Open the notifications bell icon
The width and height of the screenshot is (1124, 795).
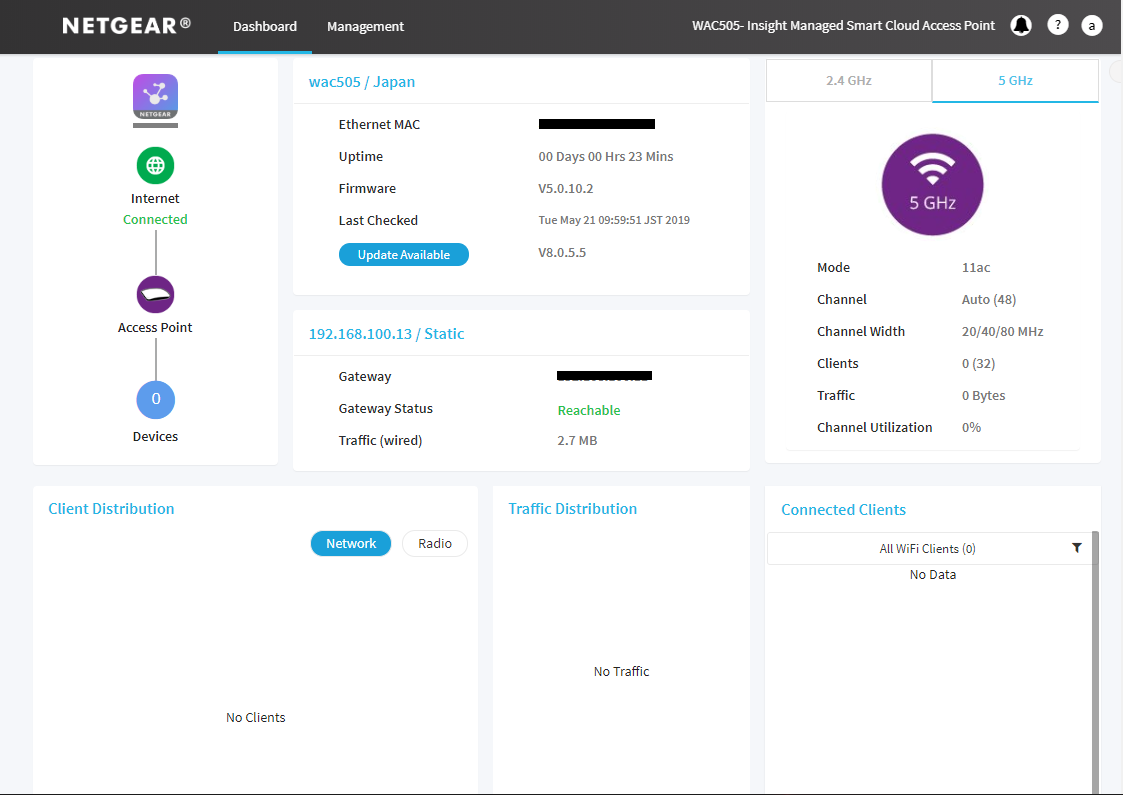1021,26
